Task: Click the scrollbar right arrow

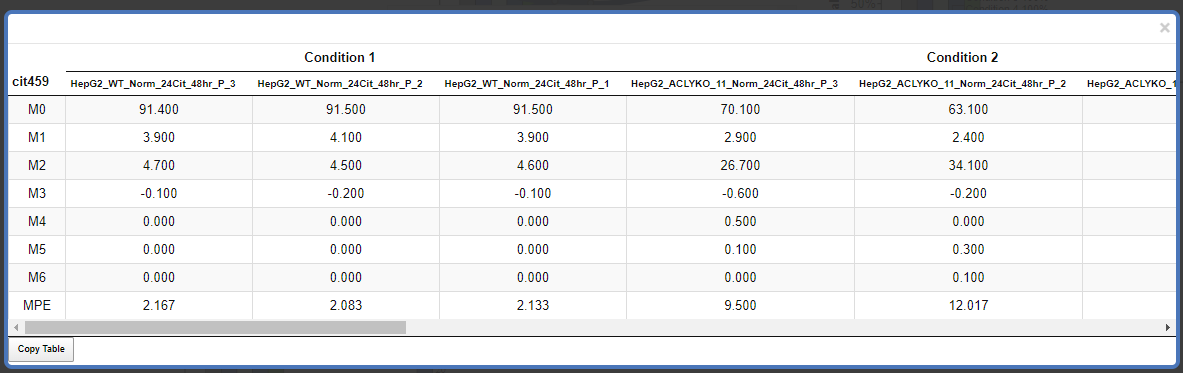Action: click(x=1169, y=327)
